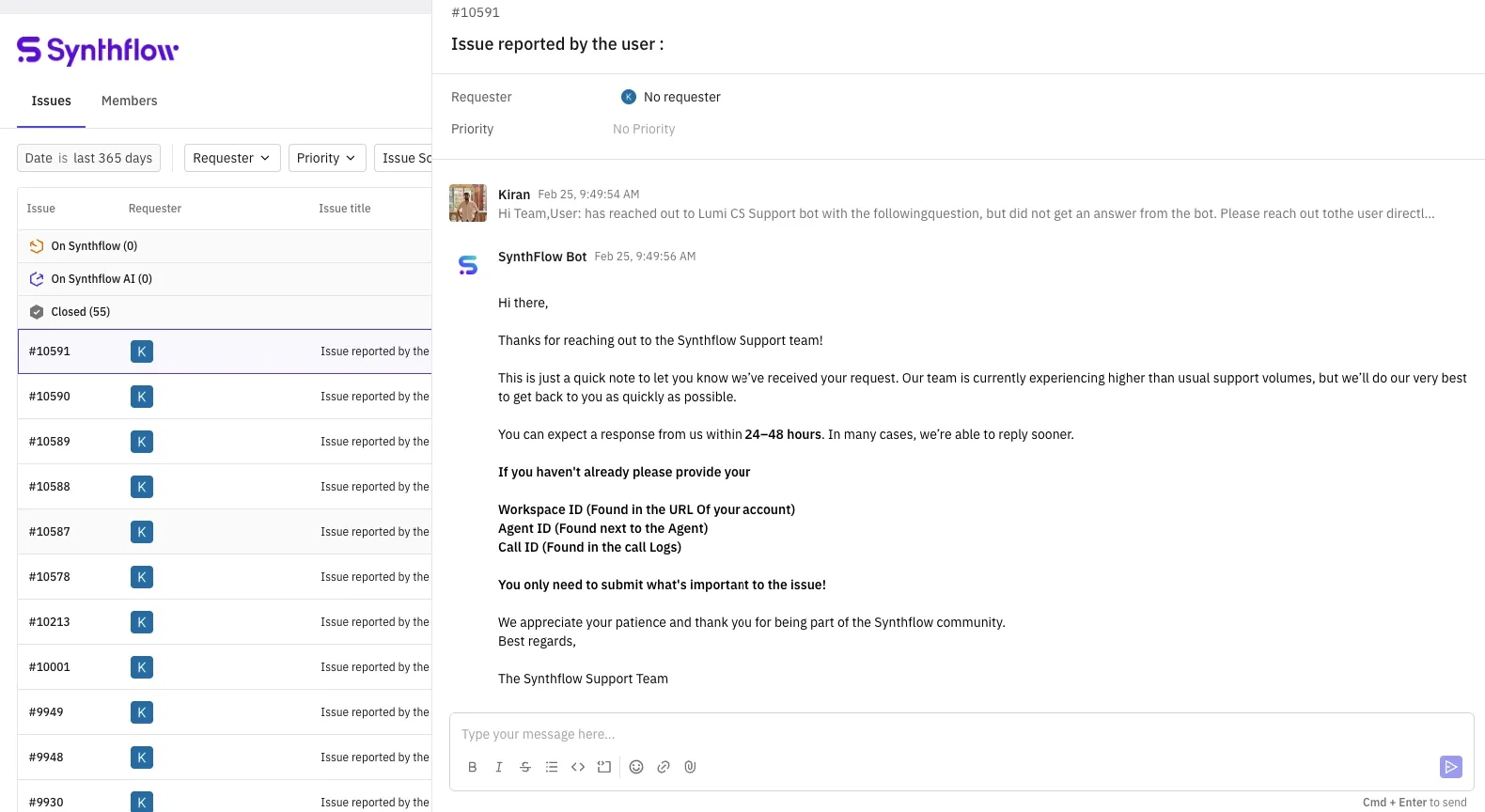Sort by the Issue title column header
The width and height of the screenshot is (1485, 812).
345,209
